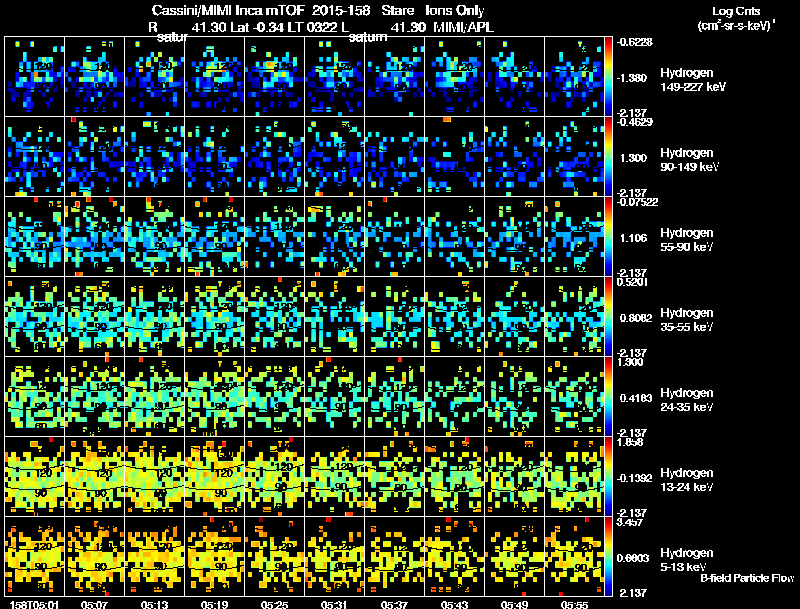Click the 0.4163 color scale value
This screenshot has width=800, height=609.
pos(636,398)
